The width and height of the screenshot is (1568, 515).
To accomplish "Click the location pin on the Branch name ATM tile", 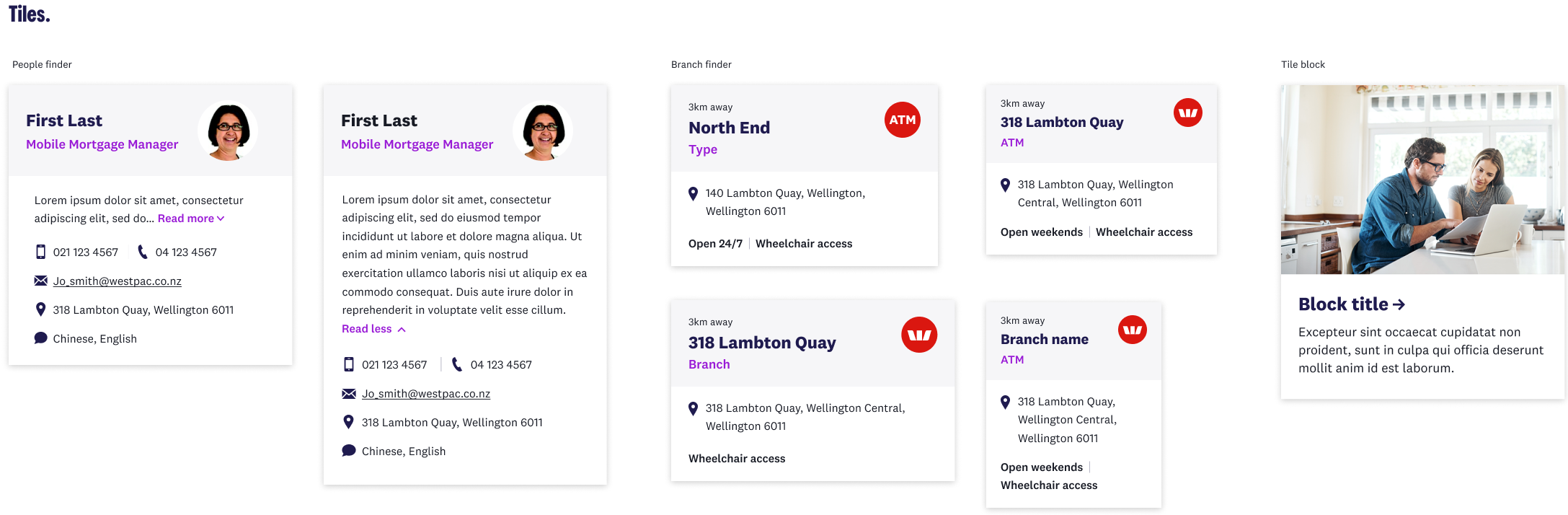I will tap(1005, 402).
